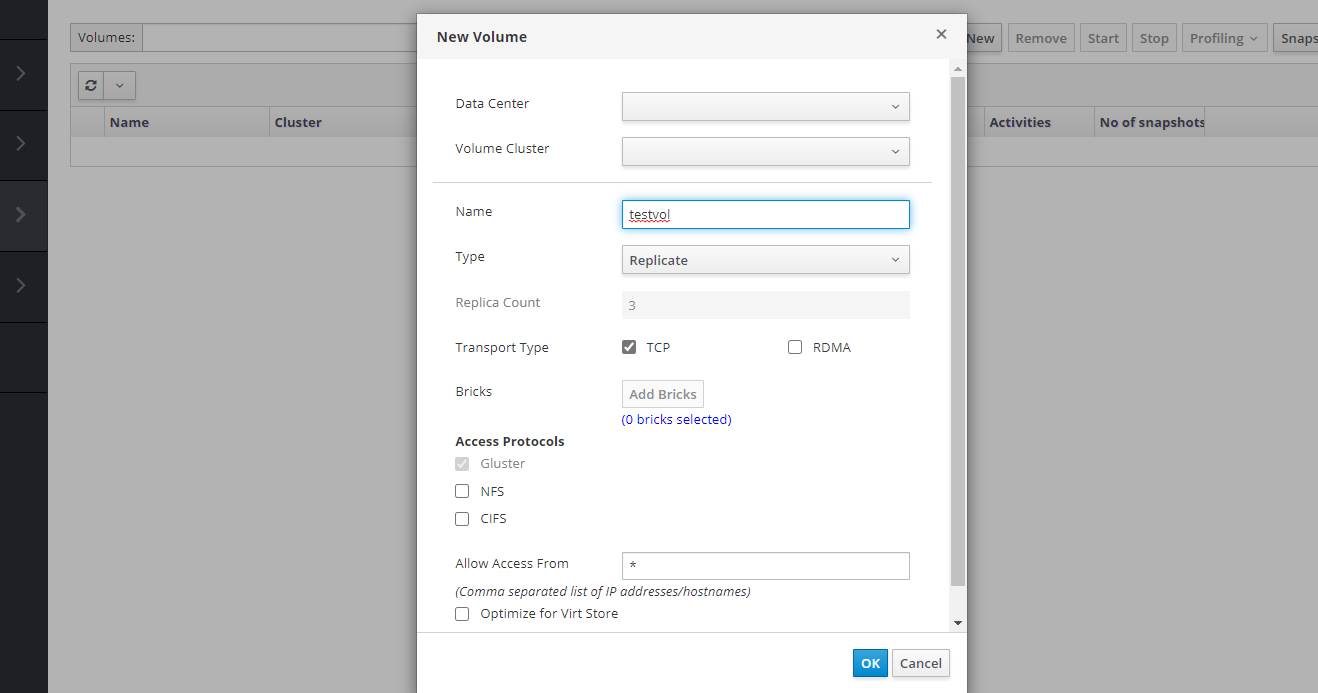Expand the fourth sidebar chevron

(x=21, y=286)
